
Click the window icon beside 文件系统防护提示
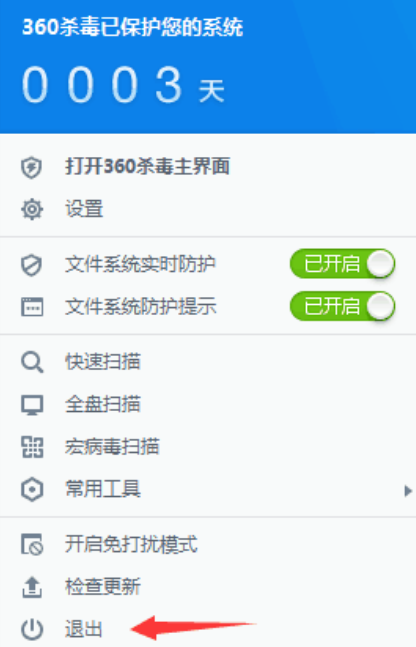32,307
